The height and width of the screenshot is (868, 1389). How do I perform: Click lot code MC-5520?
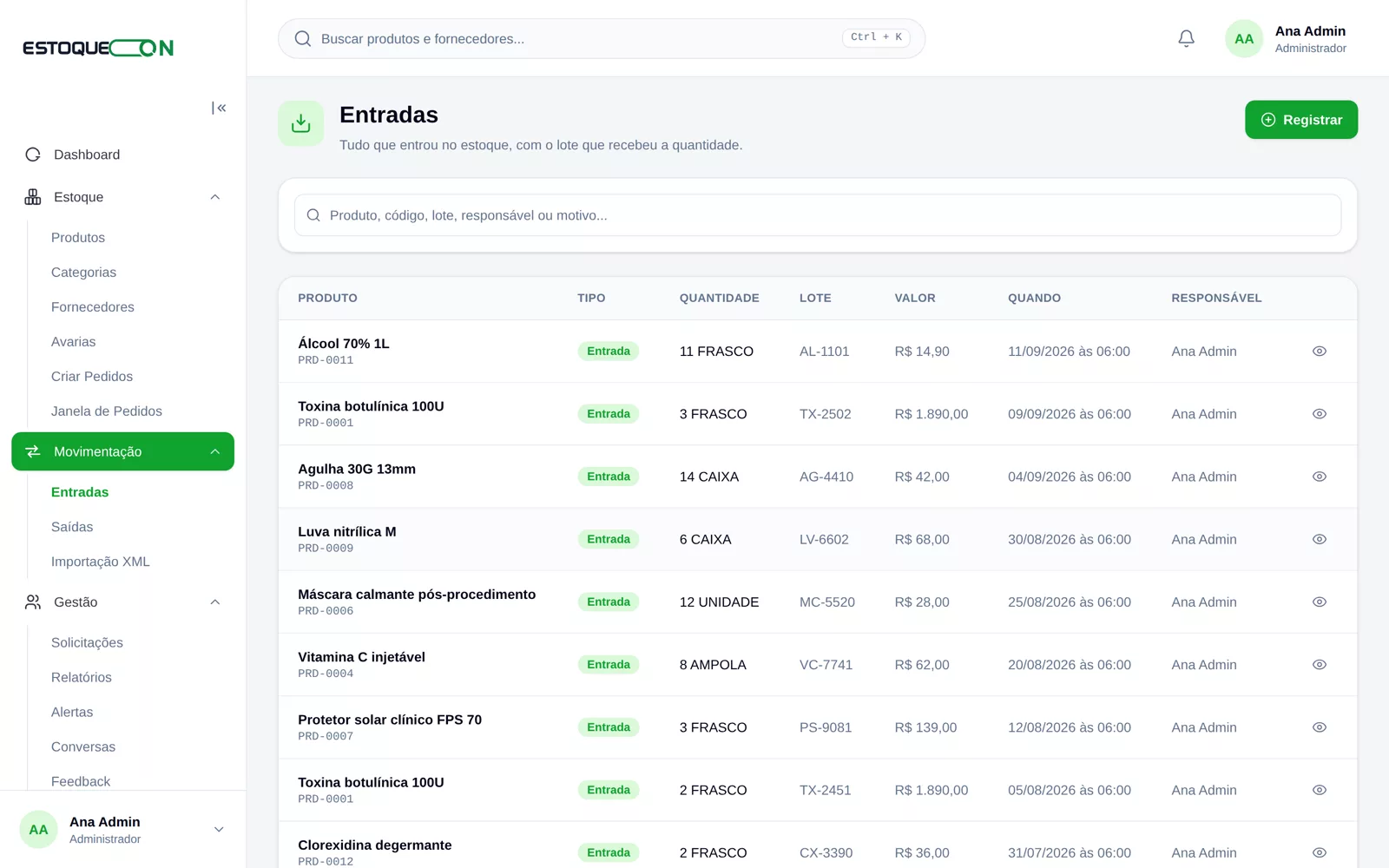[827, 602]
